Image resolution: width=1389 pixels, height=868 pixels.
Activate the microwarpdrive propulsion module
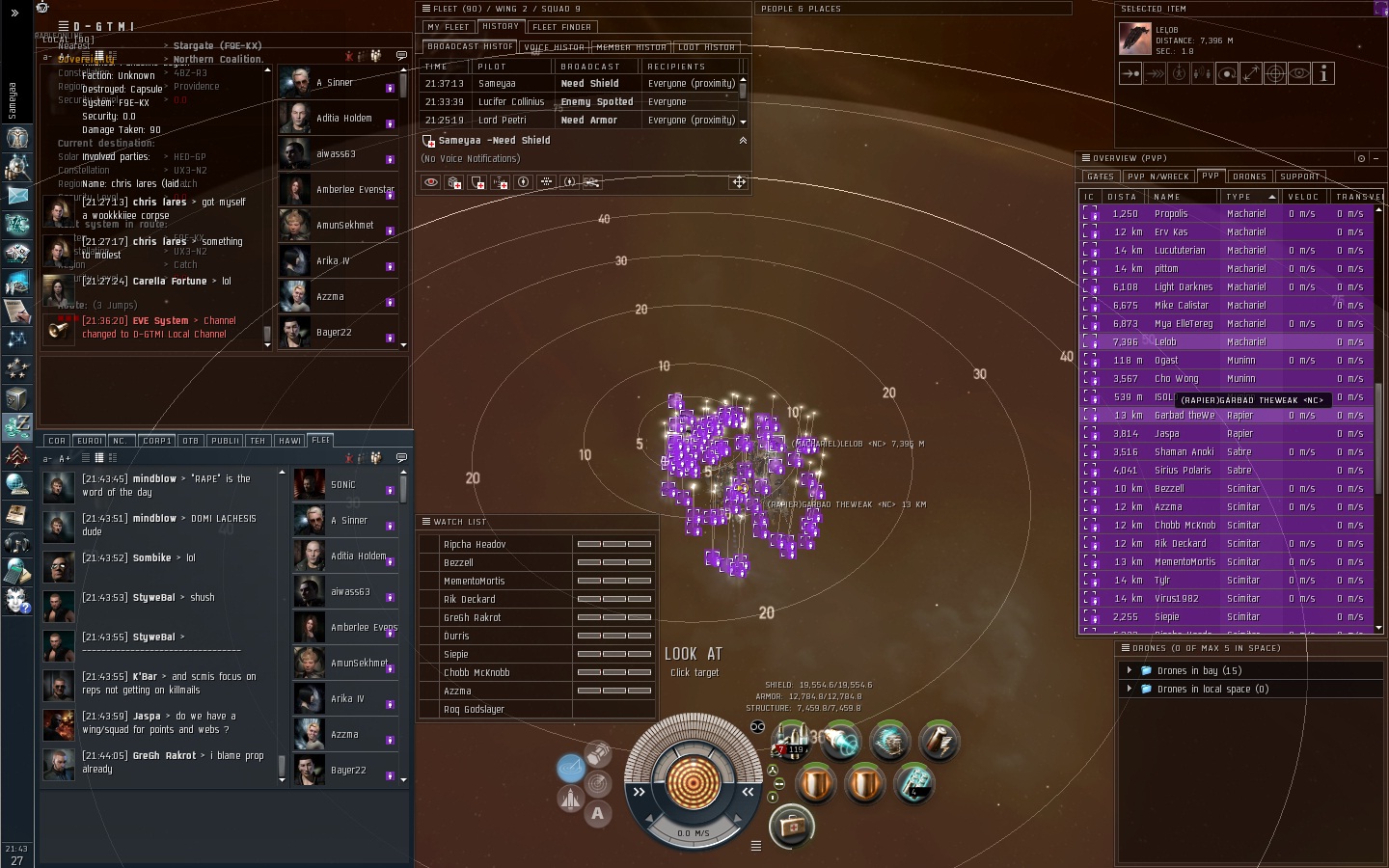840,741
